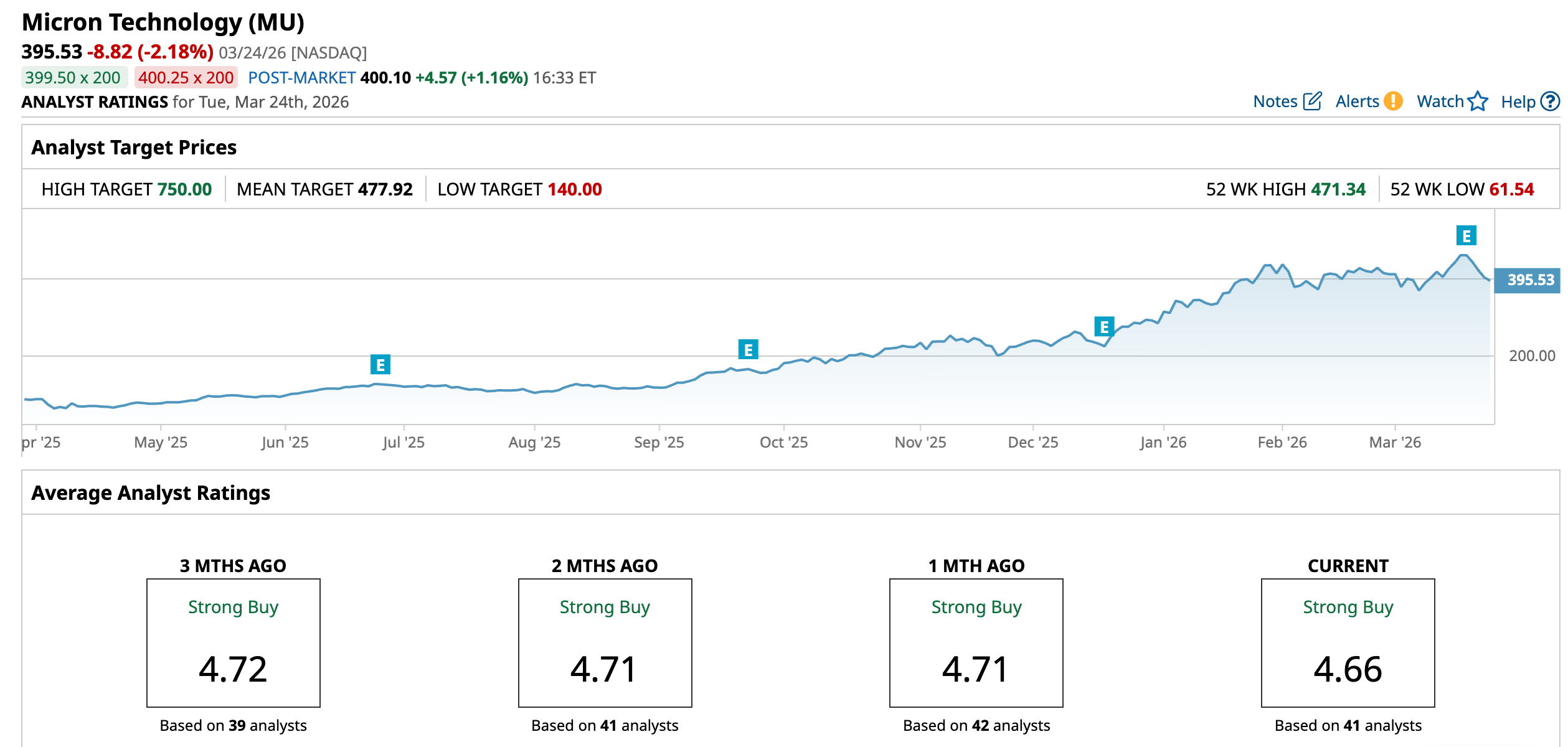Open the Notes link
This screenshot has width=1568, height=747.
tap(1275, 101)
